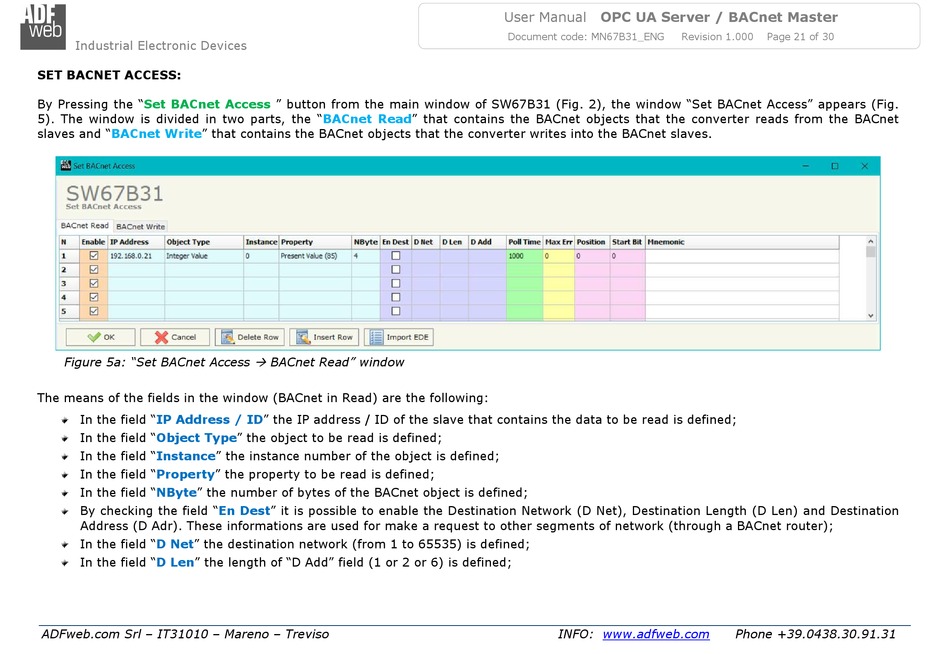This screenshot has width=950, height=654.
Task: Click the blue En Dest term in the bullet list
Action: [245, 510]
